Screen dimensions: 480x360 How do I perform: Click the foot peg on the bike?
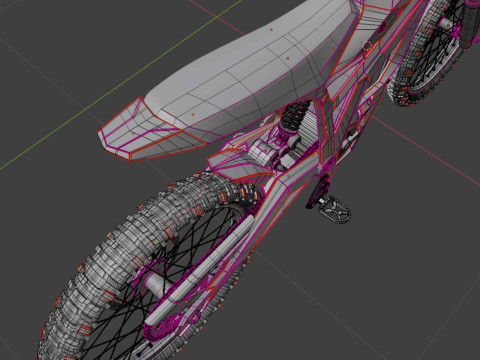coord(335,209)
